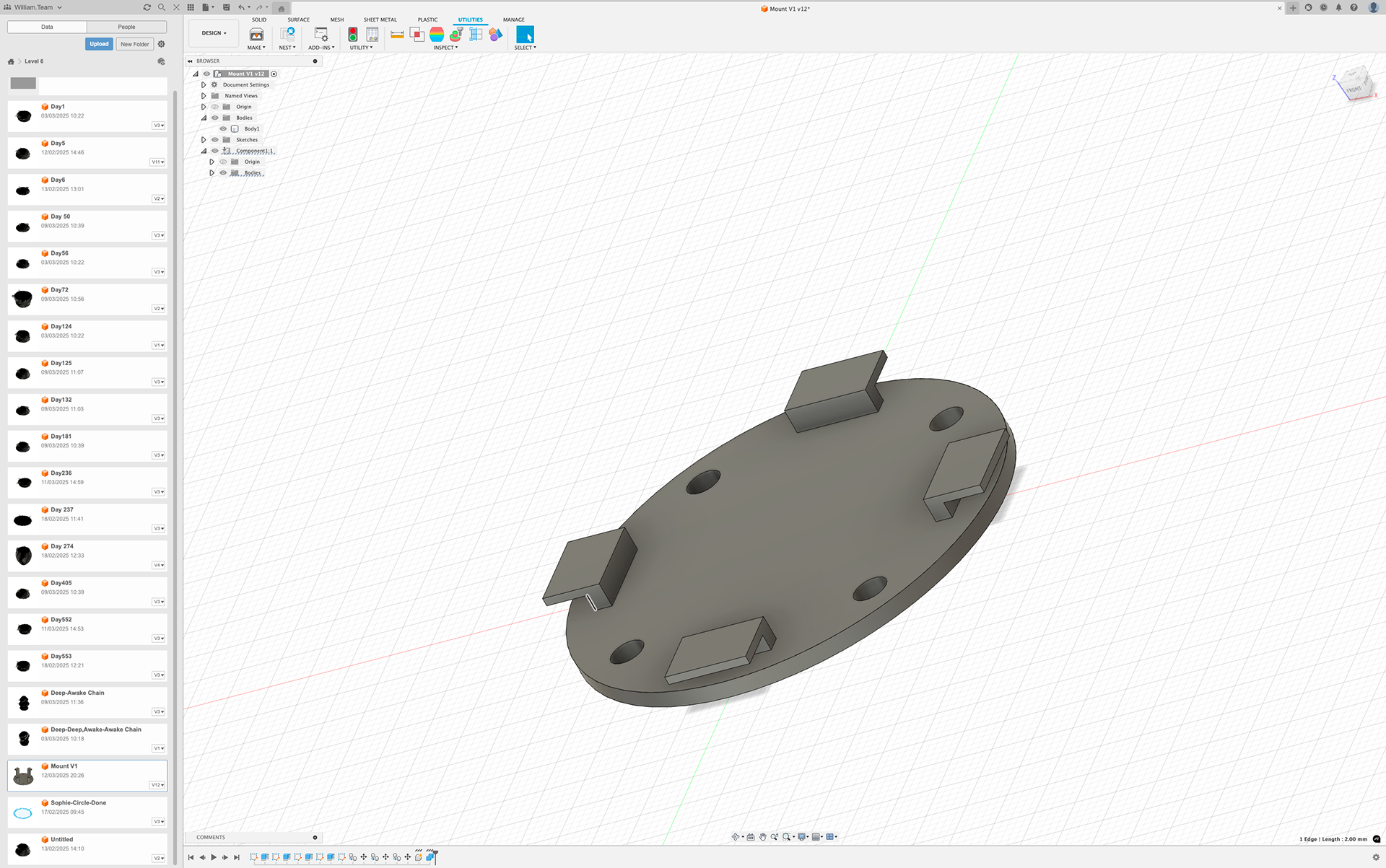Show the top-level Origin folder
Screen dimensions: 1386x868
214,107
